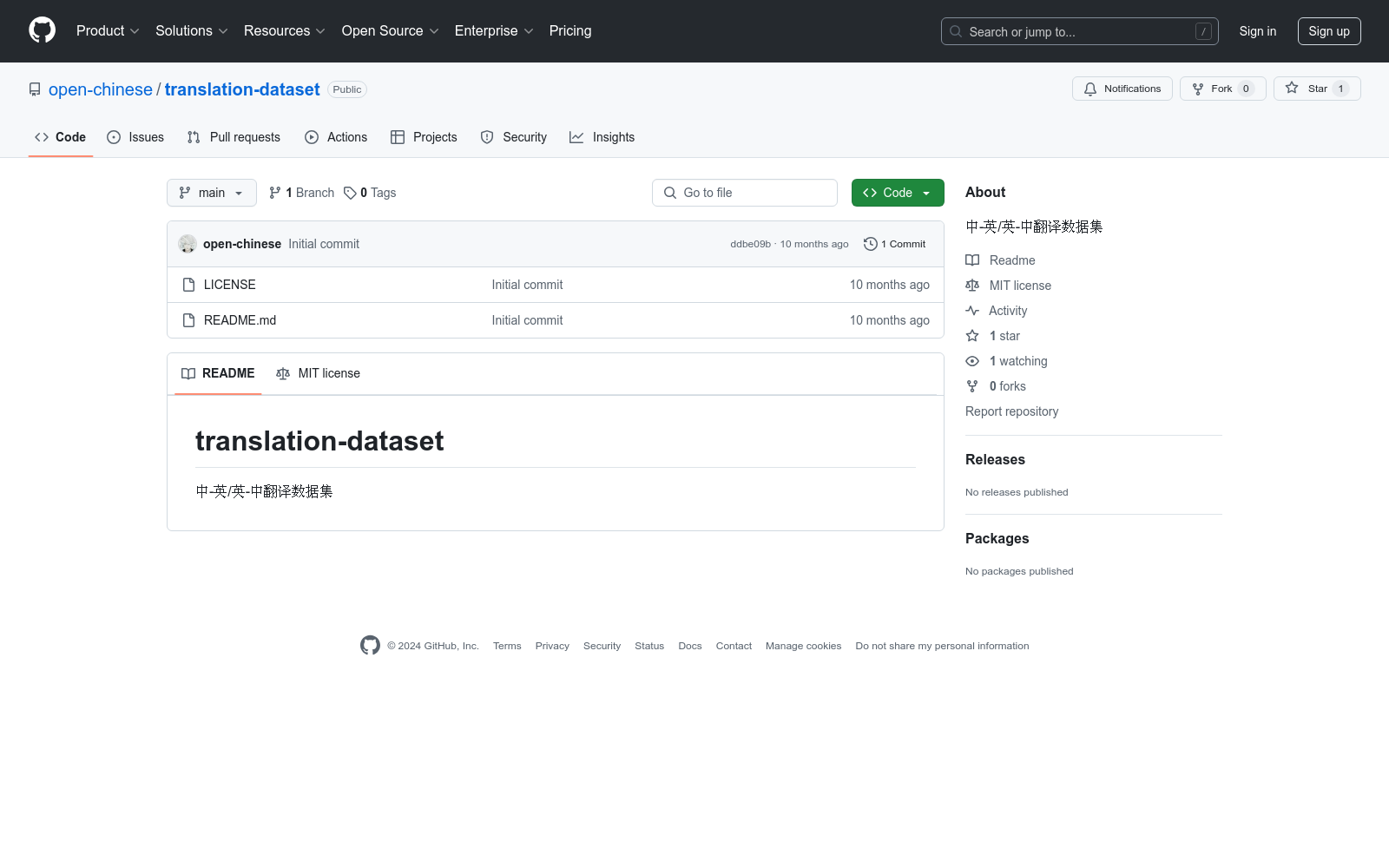Expand the Resources menu

pos(285,30)
